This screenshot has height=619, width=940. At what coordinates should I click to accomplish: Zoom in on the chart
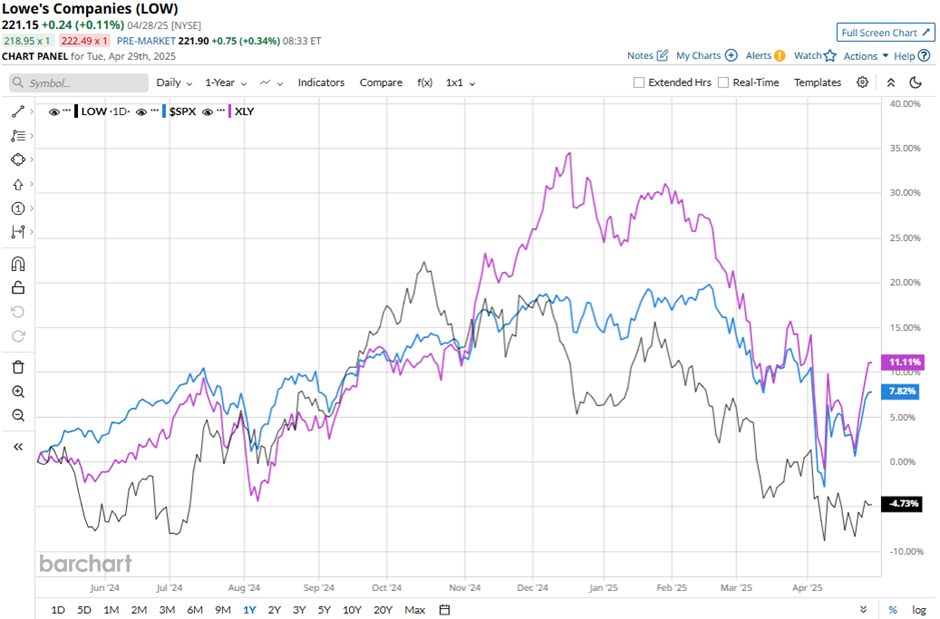(18, 392)
